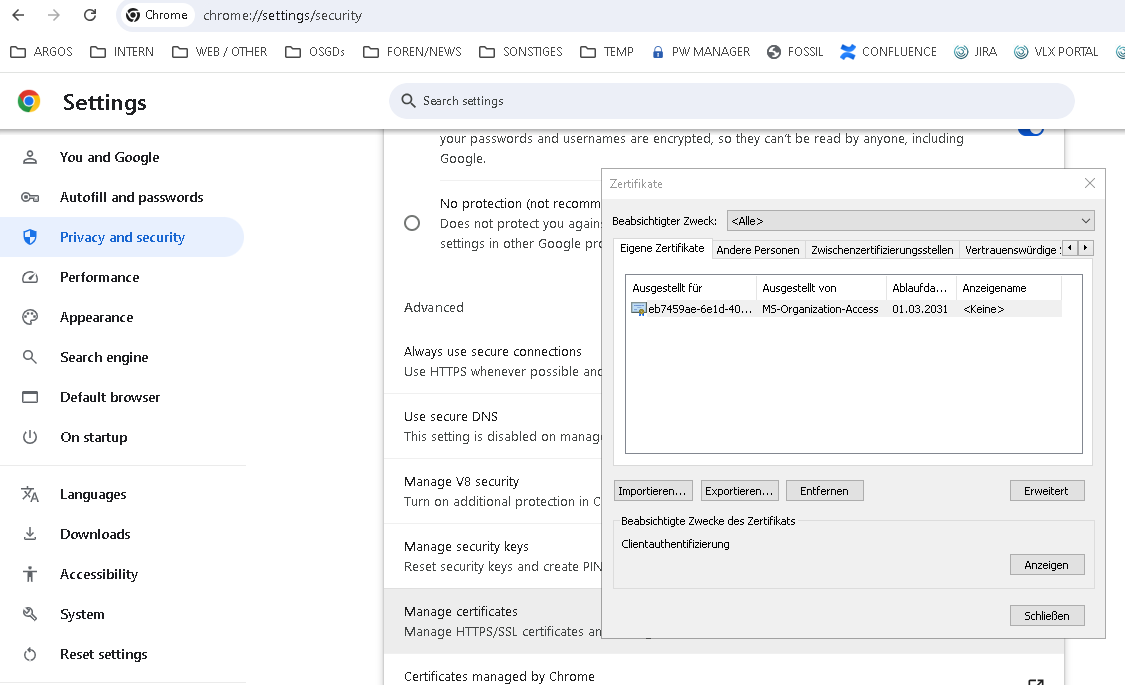The image size is (1125, 685).
Task: Switch to the Zwischenzertifizierungsstellen tab
Action: [x=882, y=250]
